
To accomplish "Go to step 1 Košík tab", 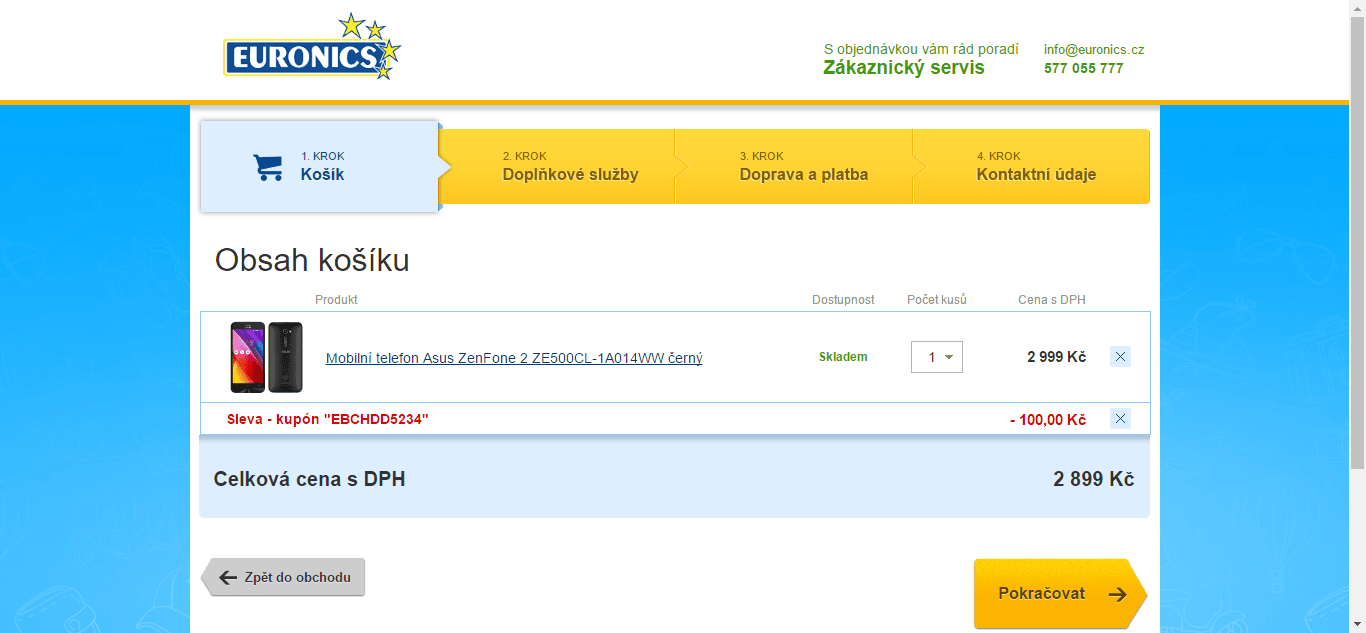I will point(320,166).
